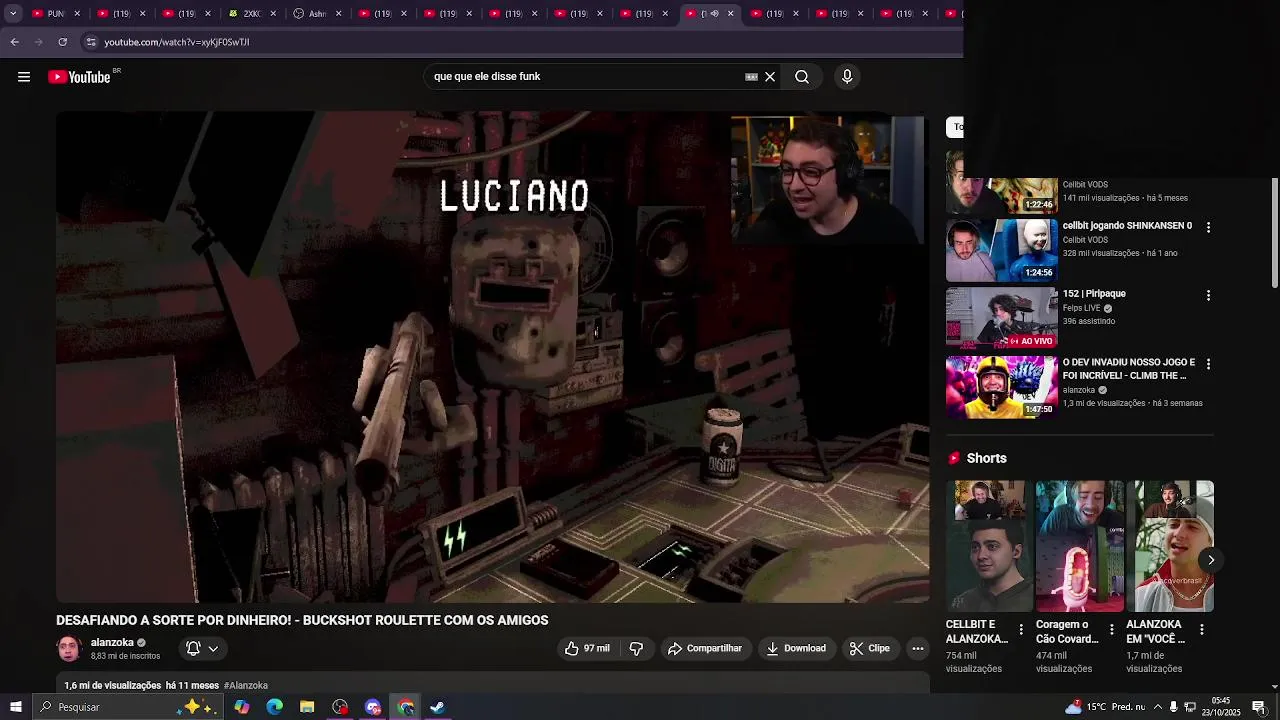Open the YouTube guide hamburger menu

click(24, 77)
